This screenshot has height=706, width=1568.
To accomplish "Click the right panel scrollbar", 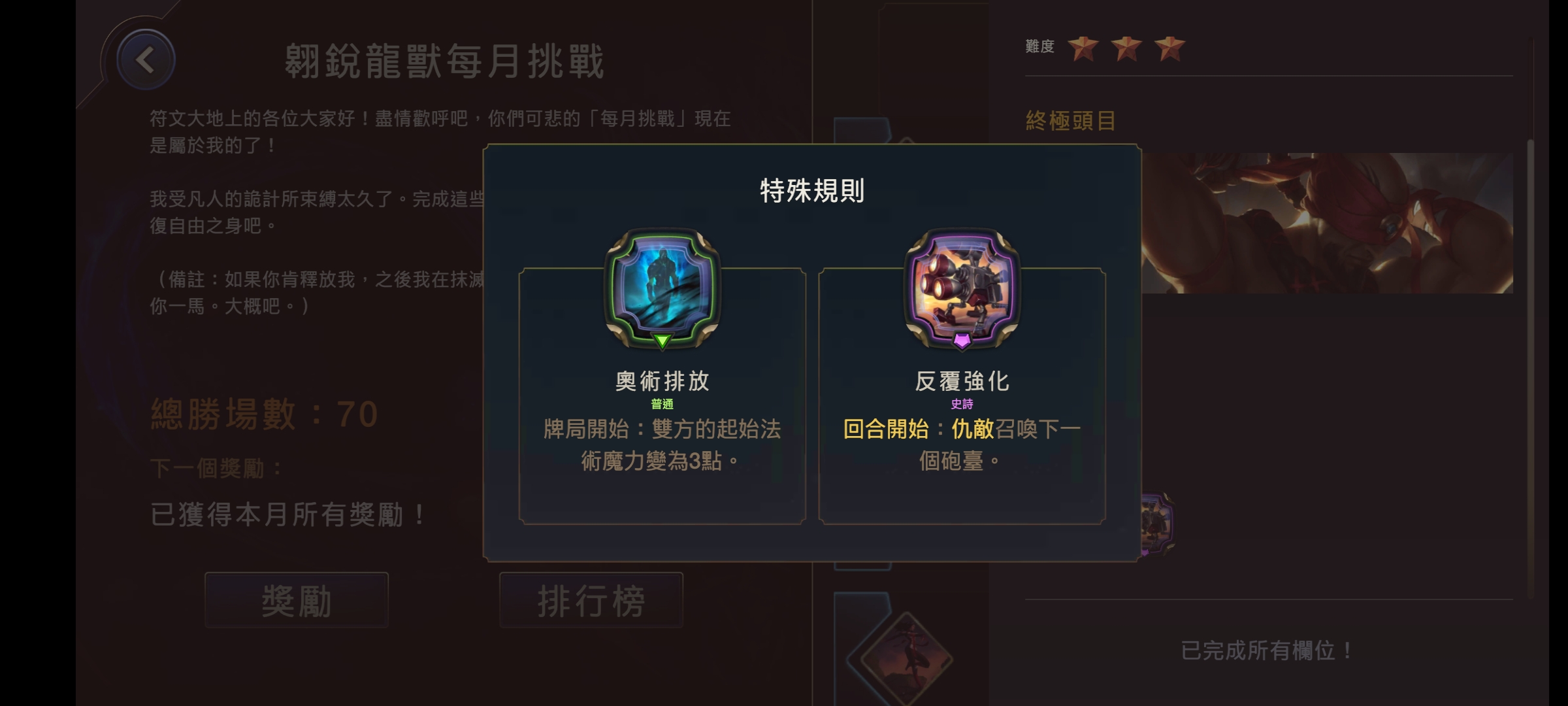I will tap(1530, 368).
